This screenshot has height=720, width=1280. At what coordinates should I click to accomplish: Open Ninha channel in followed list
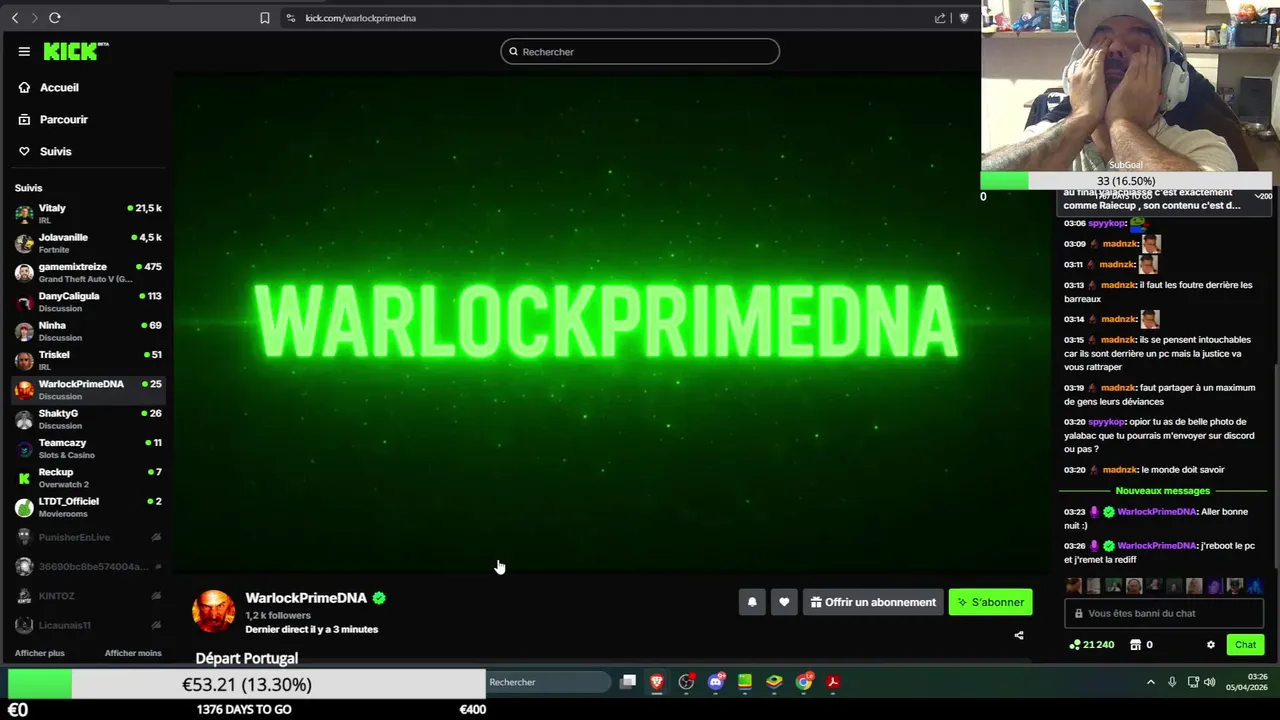(x=88, y=331)
